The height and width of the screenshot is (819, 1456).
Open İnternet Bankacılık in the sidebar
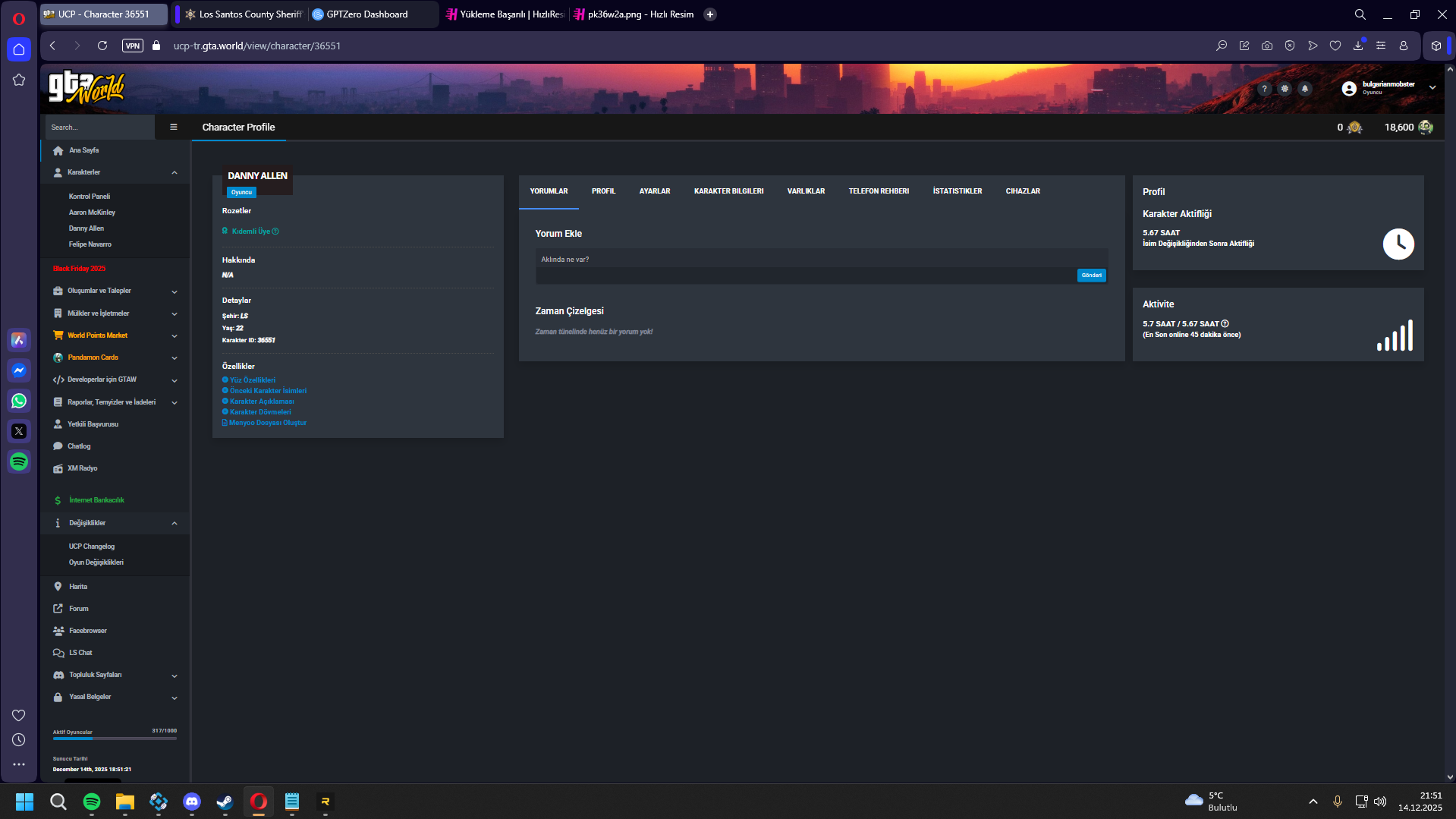tap(96, 500)
